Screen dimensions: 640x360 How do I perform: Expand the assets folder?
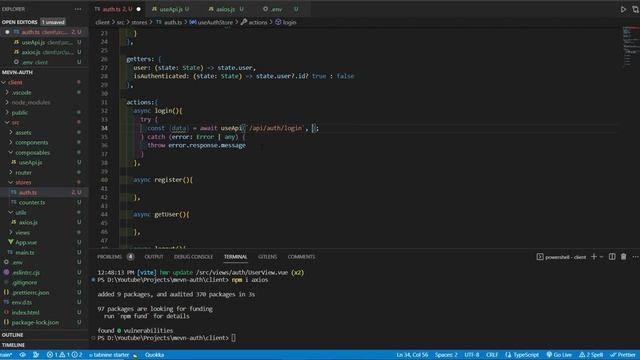click(23, 133)
